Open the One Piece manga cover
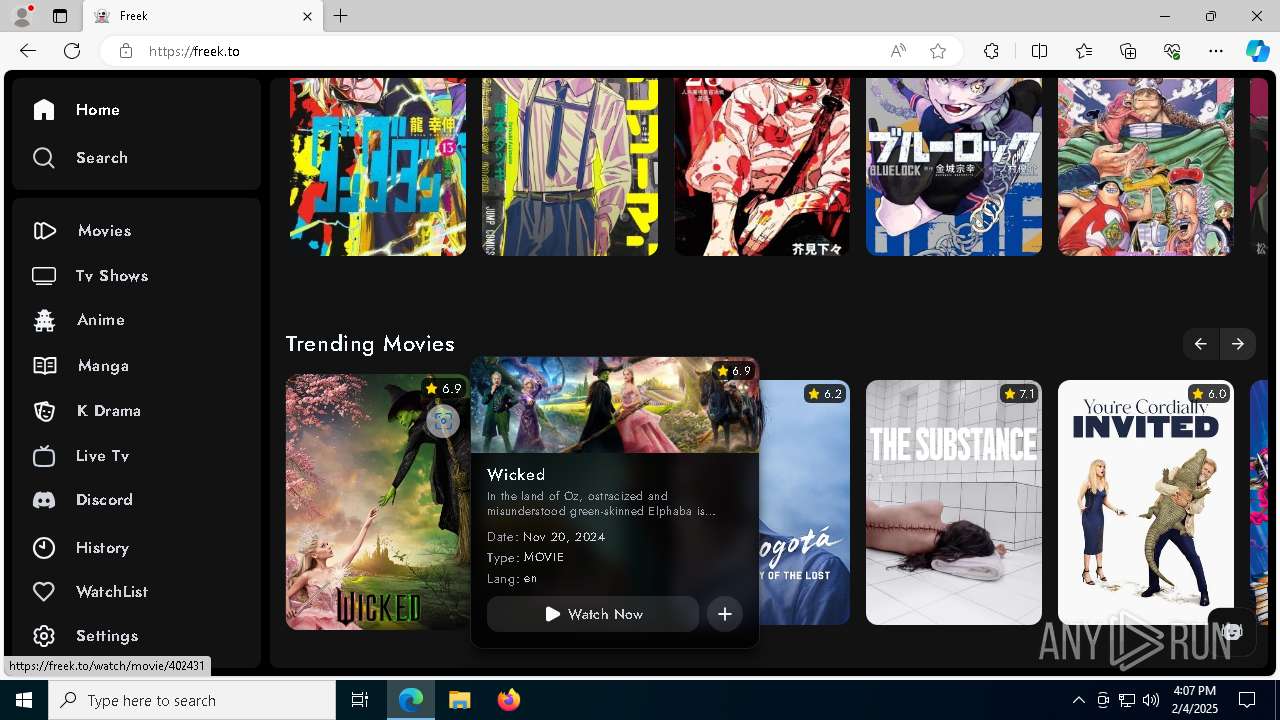This screenshot has width=1280, height=720. click(1146, 166)
